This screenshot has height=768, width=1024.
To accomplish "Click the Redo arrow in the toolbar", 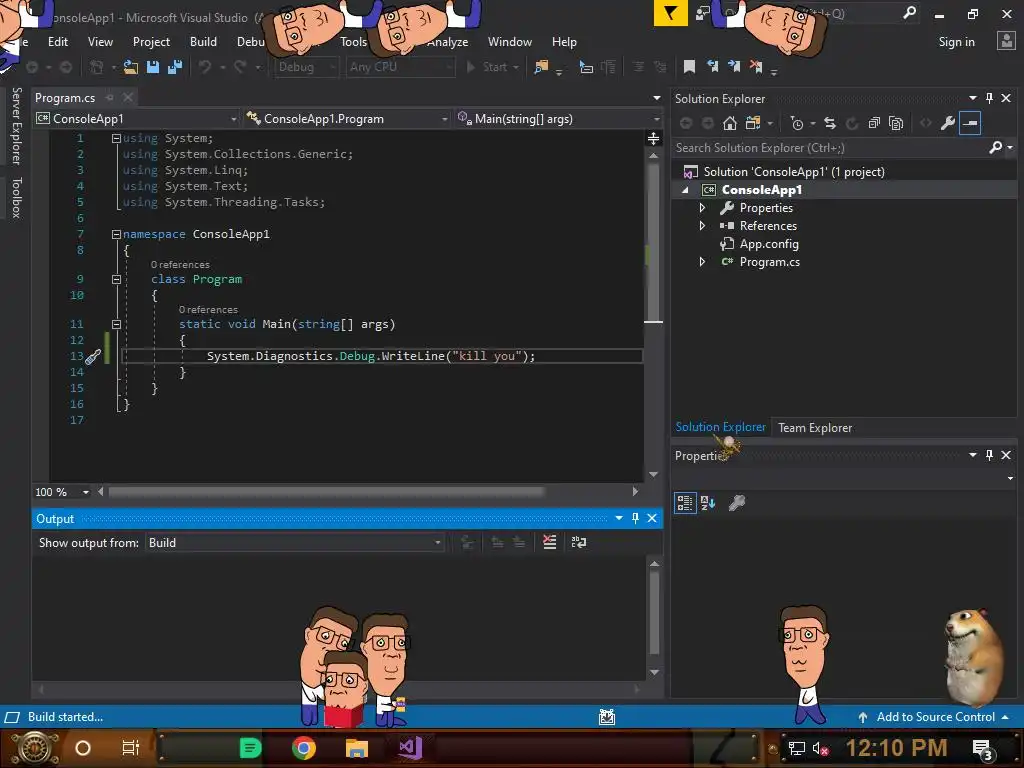I will (x=240, y=67).
